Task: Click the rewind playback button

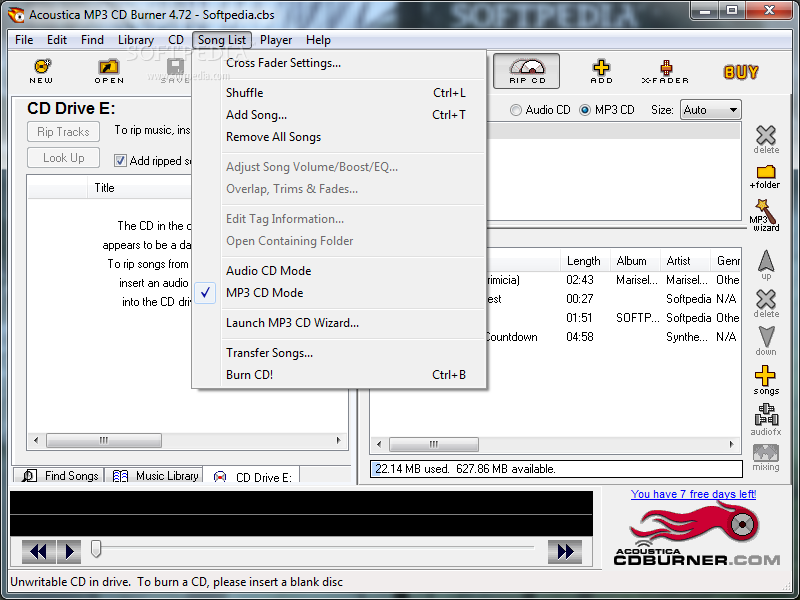Action: (38, 552)
